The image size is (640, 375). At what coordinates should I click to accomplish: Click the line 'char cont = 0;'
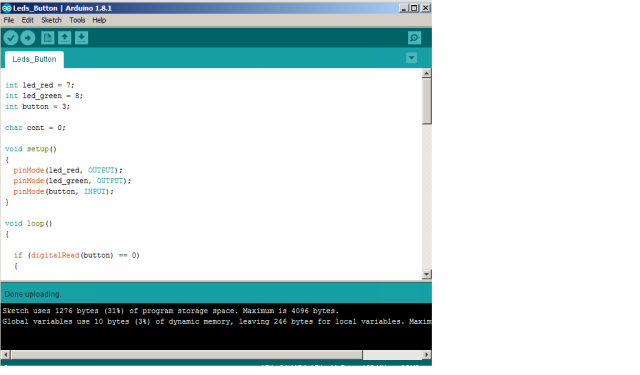pos(35,128)
